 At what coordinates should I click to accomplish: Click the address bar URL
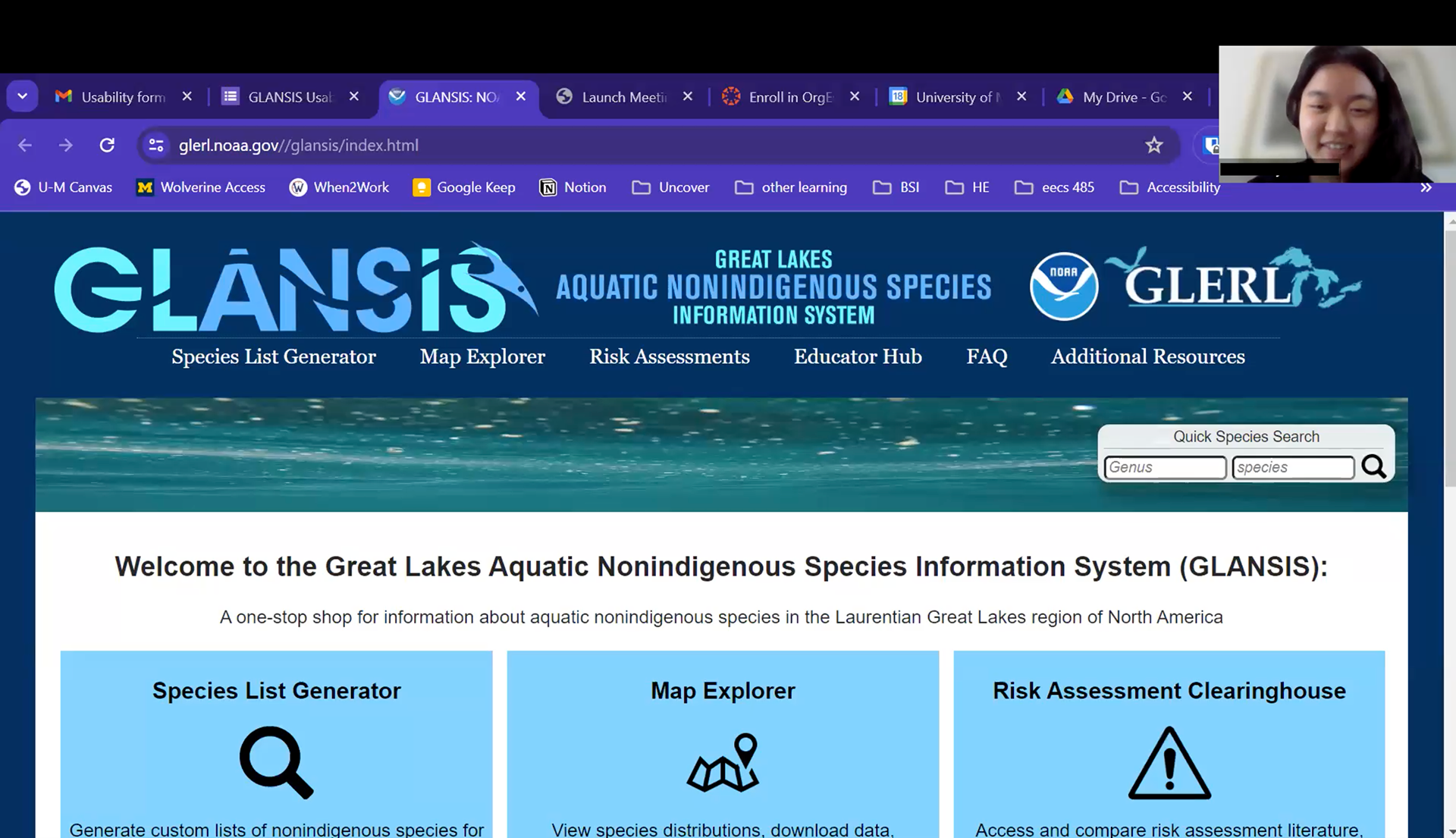pos(298,145)
